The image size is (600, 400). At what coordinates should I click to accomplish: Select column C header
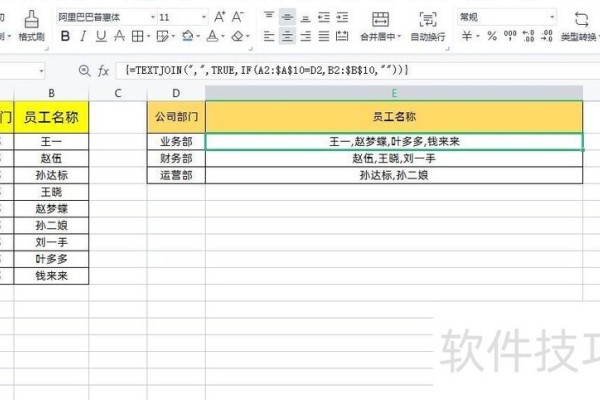coord(117,93)
